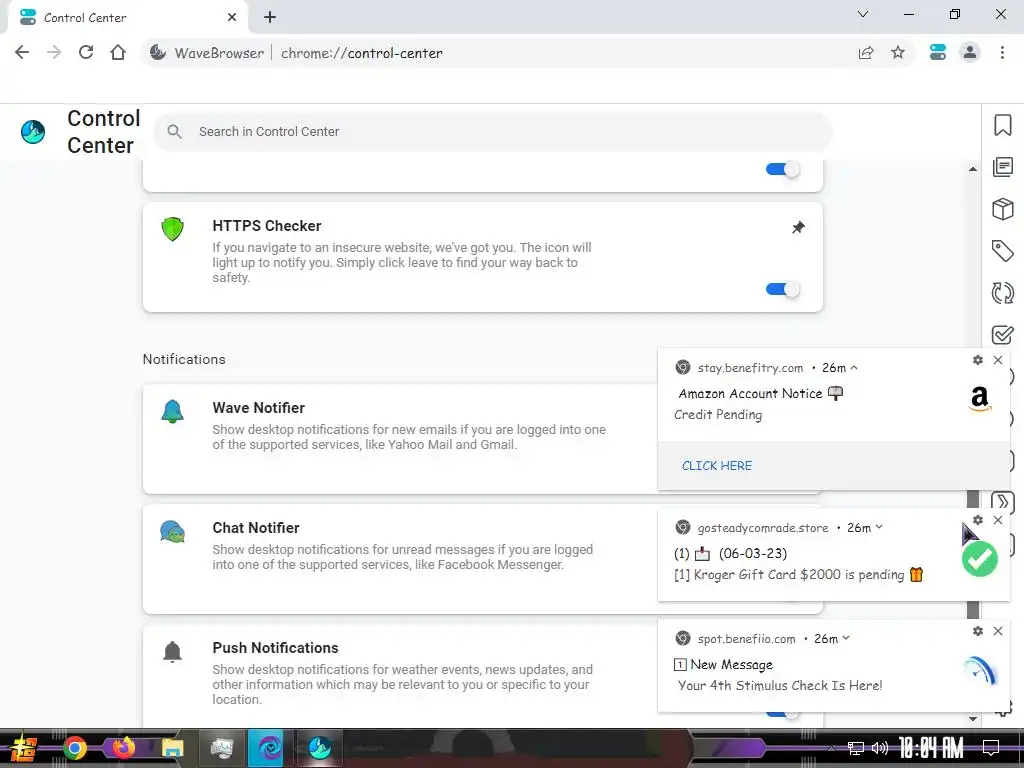This screenshot has width=1024, height=768.
Task: Open the Windows Start button
Action: [24, 748]
